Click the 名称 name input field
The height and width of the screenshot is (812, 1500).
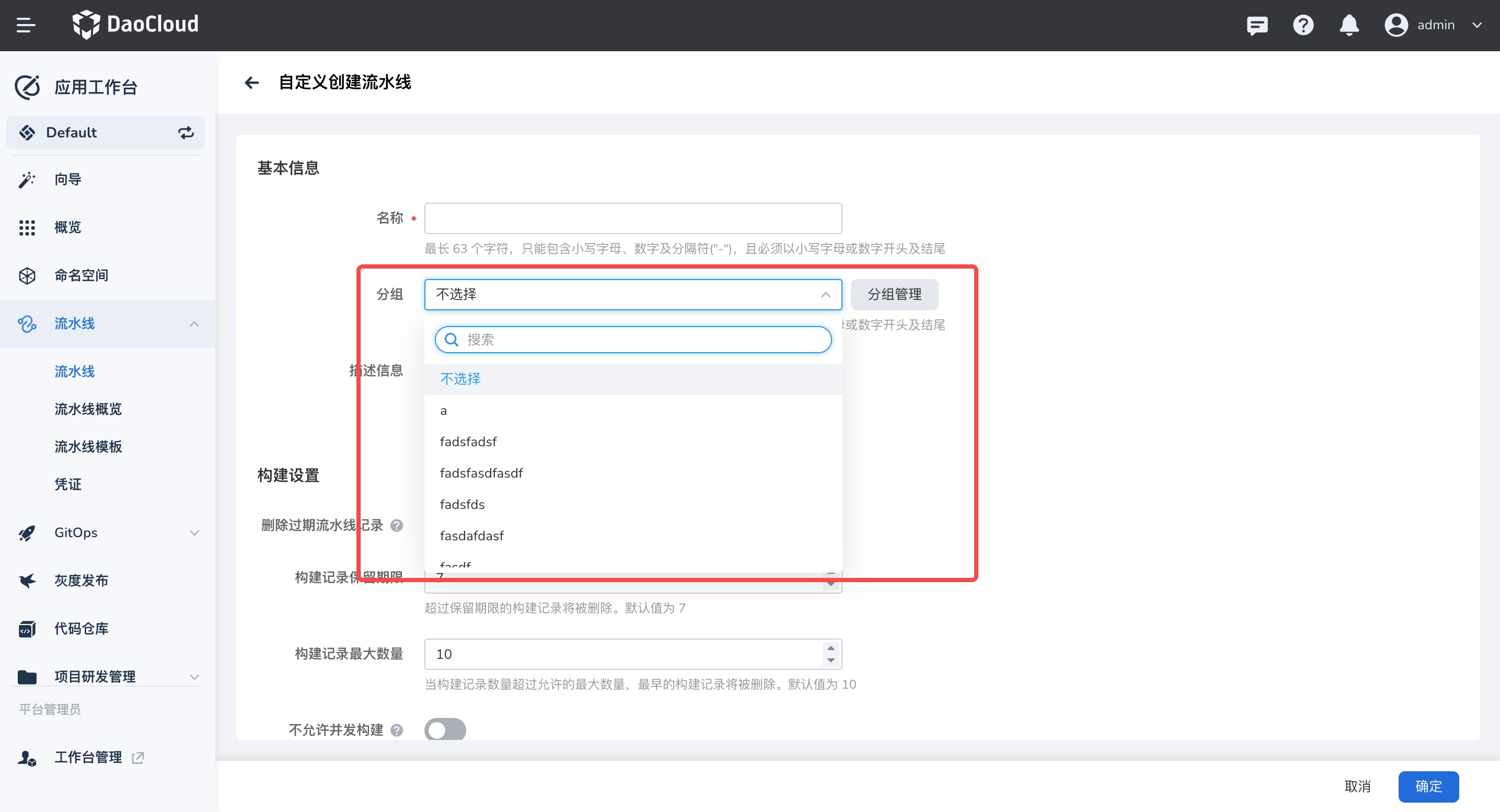(x=632, y=218)
